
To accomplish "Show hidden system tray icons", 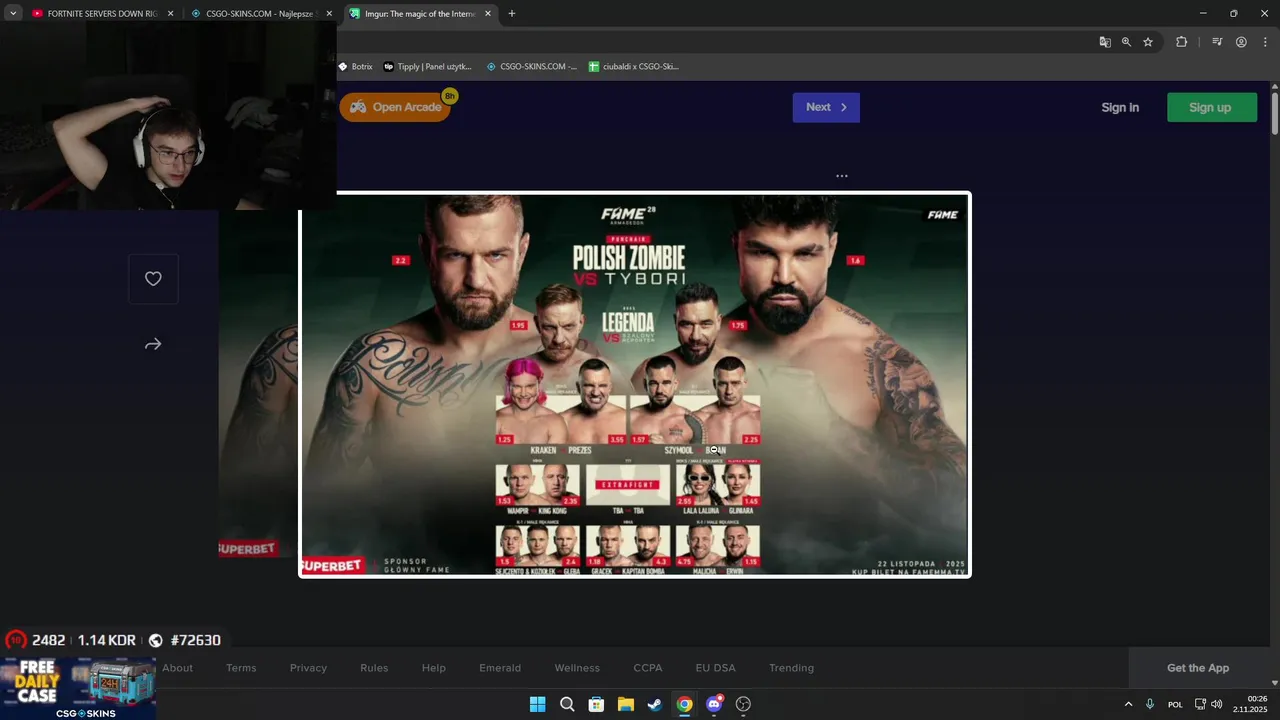I will pyautogui.click(x=1128, y=704).
